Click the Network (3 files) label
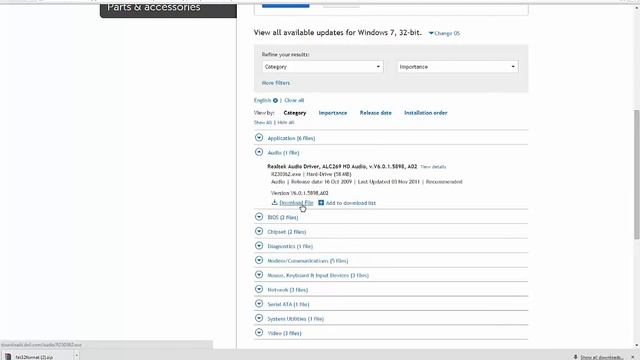The width and height of the screenshot is (640, 360). 288,290
